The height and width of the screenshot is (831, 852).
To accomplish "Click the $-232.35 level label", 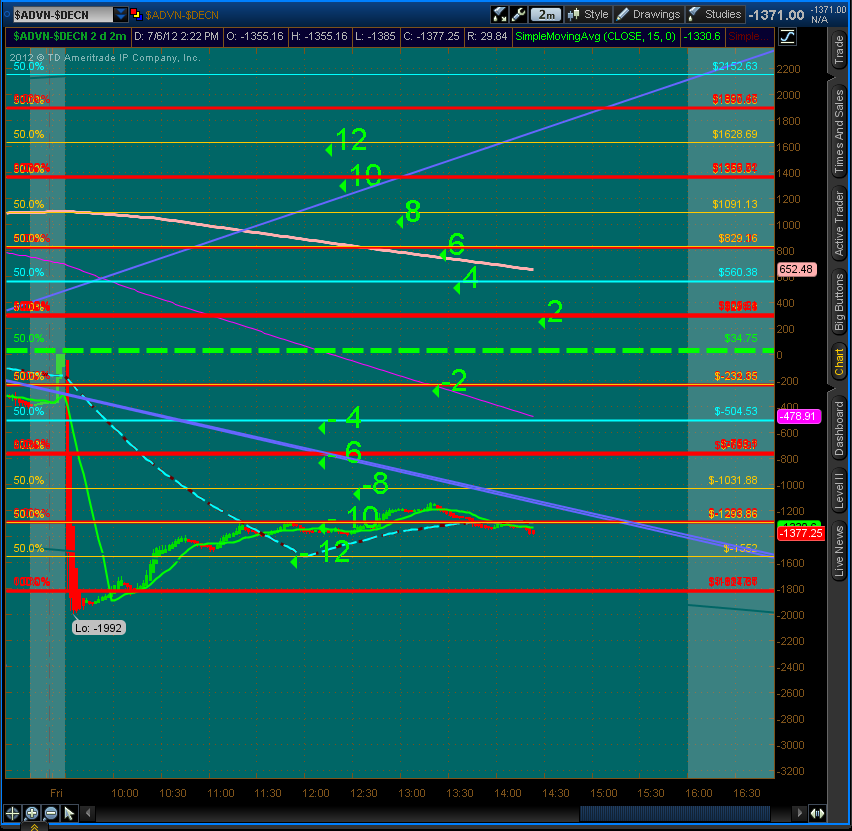I will 736,376.
